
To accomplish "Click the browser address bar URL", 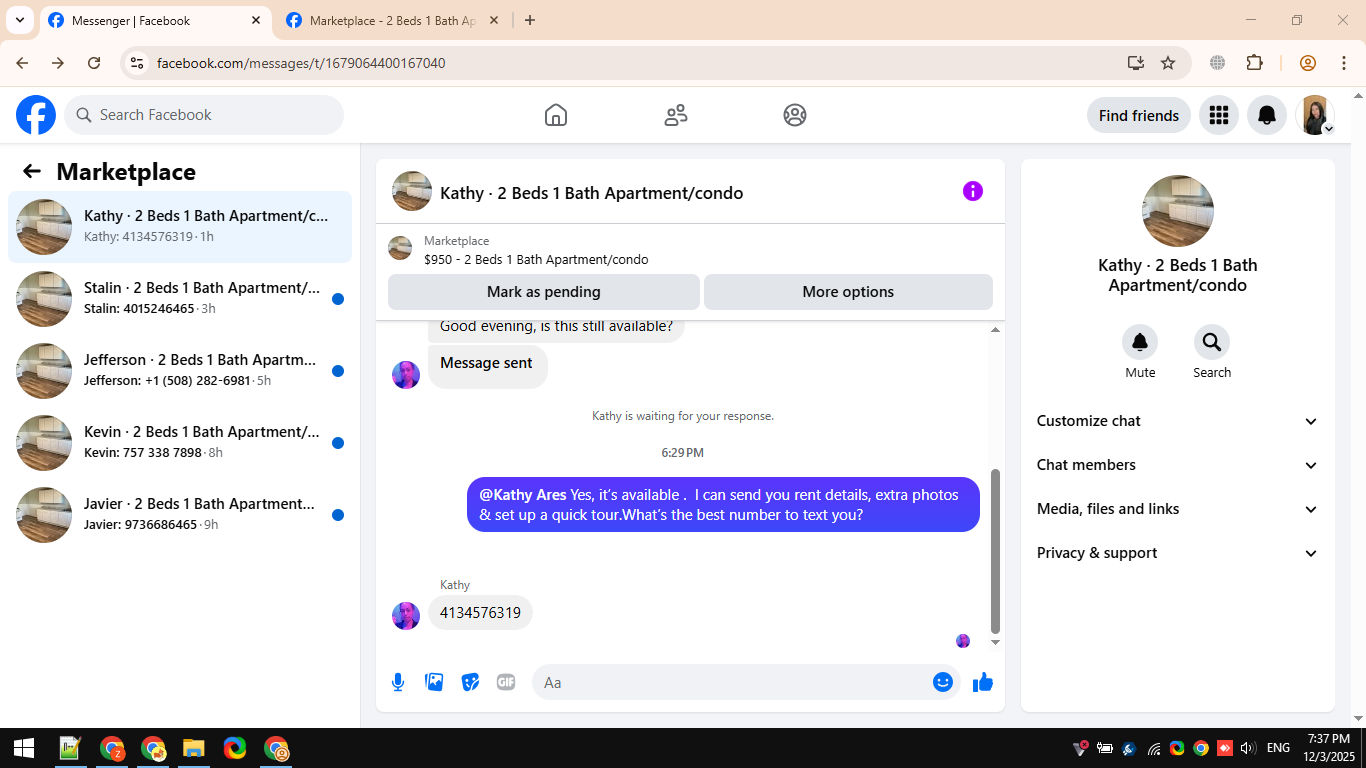I will click(301, 63).
